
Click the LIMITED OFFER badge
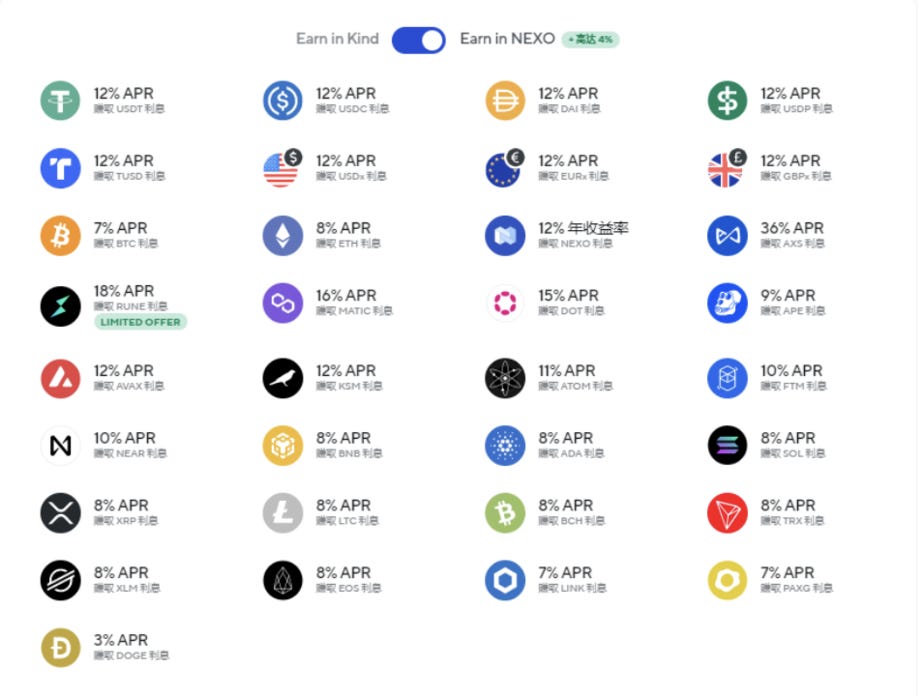pyautogui.click(x=141, y=322)
